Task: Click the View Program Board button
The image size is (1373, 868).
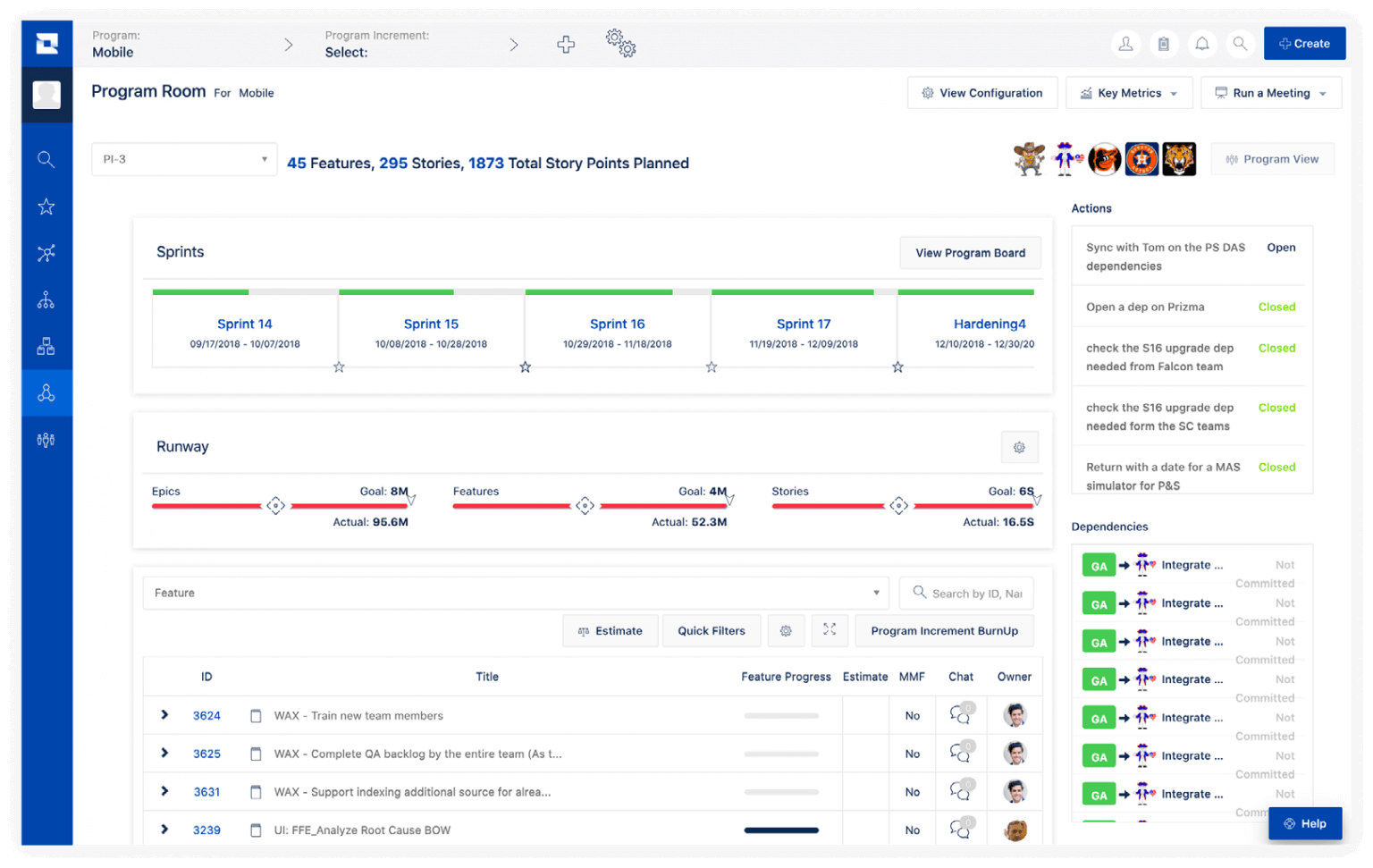Action: [970, 253]
